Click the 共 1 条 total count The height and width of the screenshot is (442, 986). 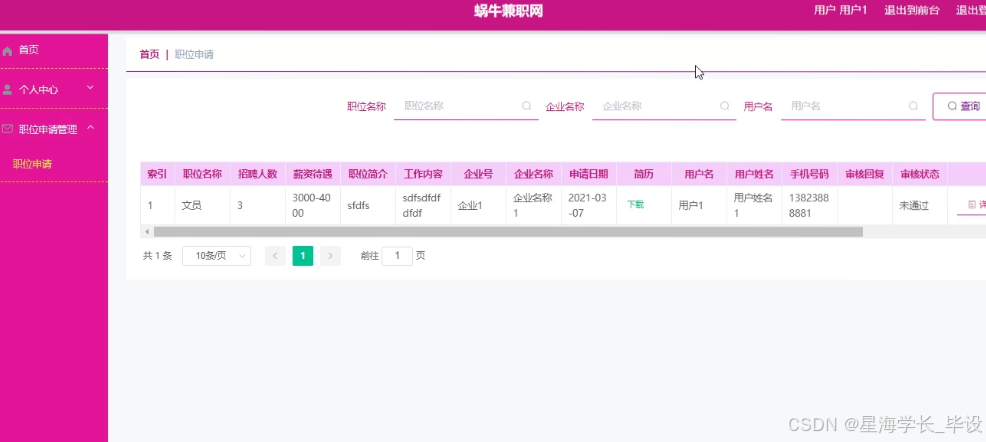(157, 256)
